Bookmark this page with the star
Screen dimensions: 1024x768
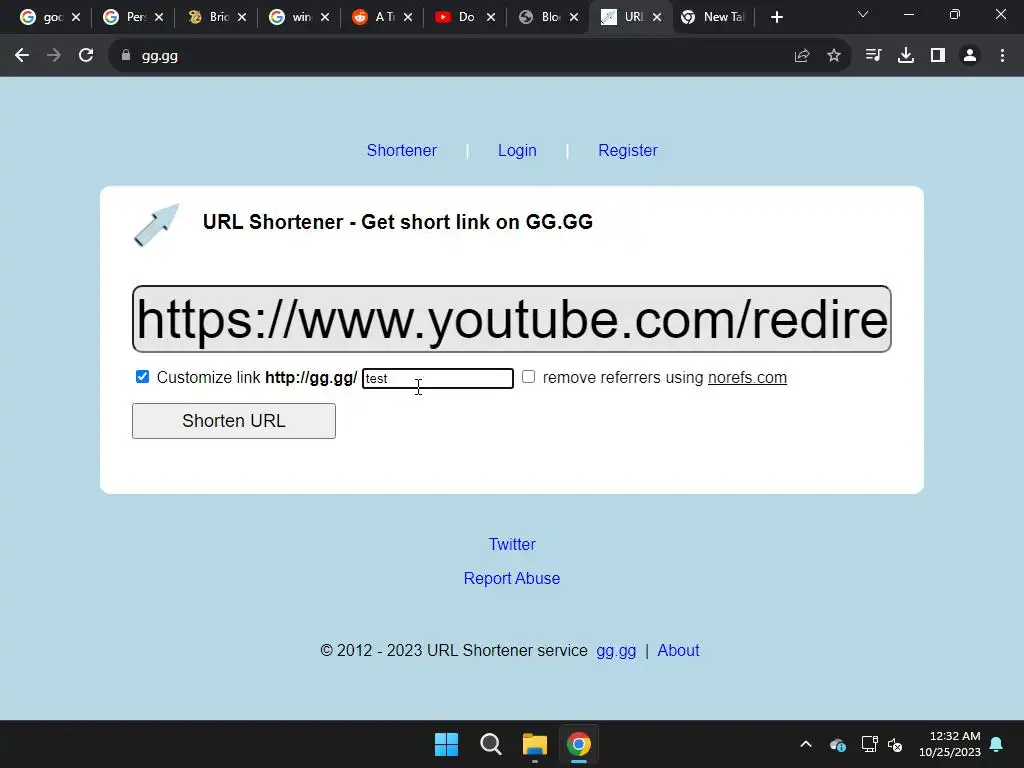click(834, 56)
